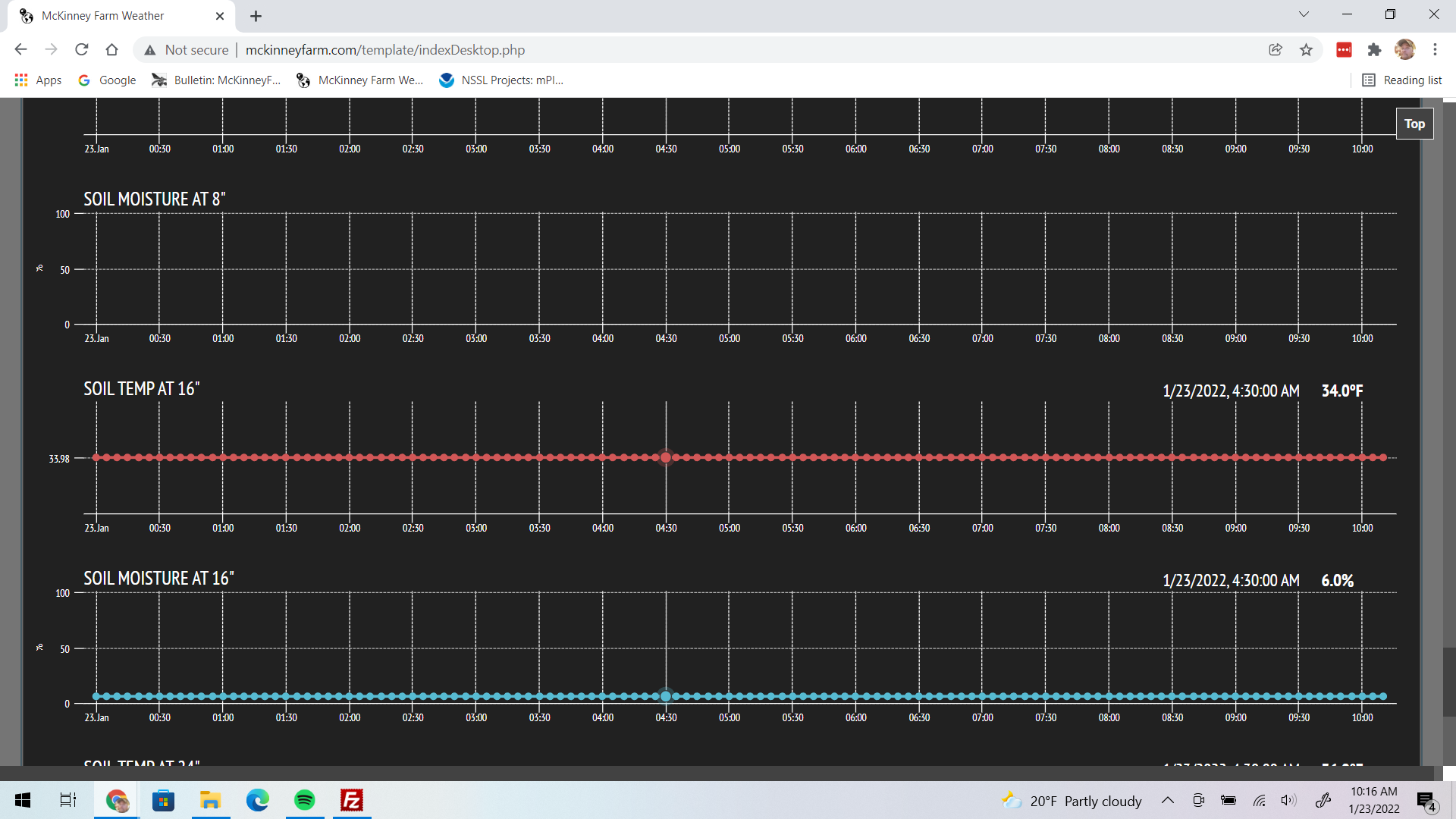1456x819 pixels.
Task: Expand the tab search chevron
Action: click(1304, 14)
